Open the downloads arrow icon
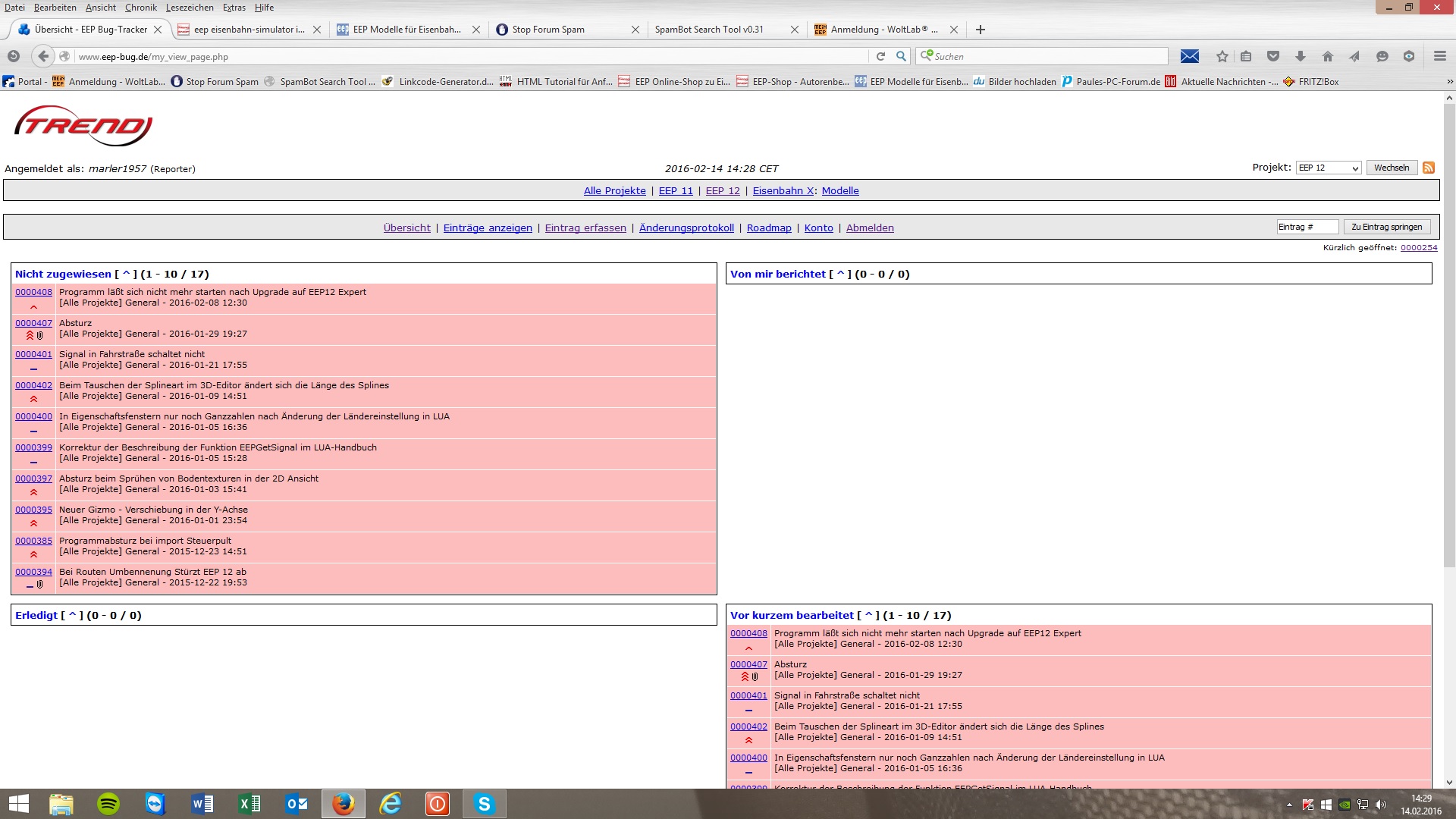The width and height of the screenshot is (1456, 819). 1300,56
